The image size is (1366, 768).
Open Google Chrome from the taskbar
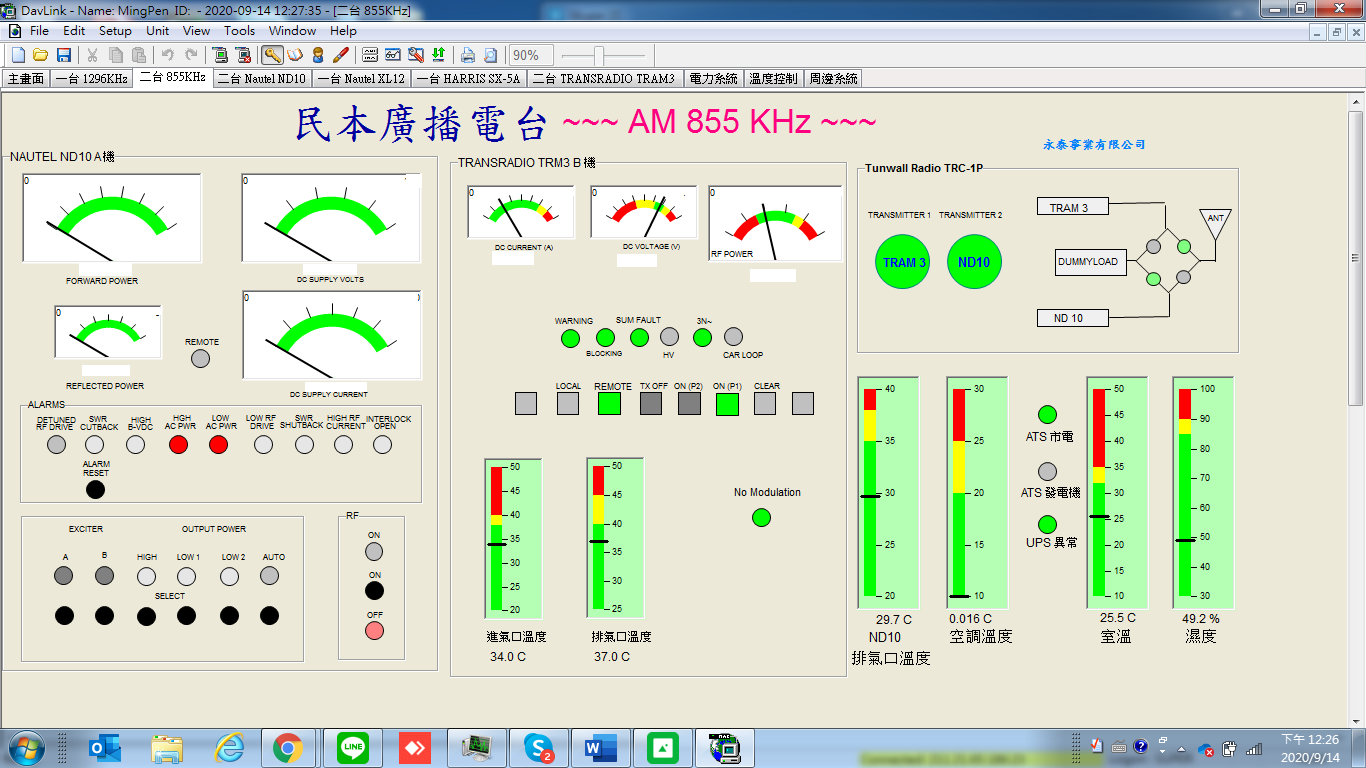287,747
